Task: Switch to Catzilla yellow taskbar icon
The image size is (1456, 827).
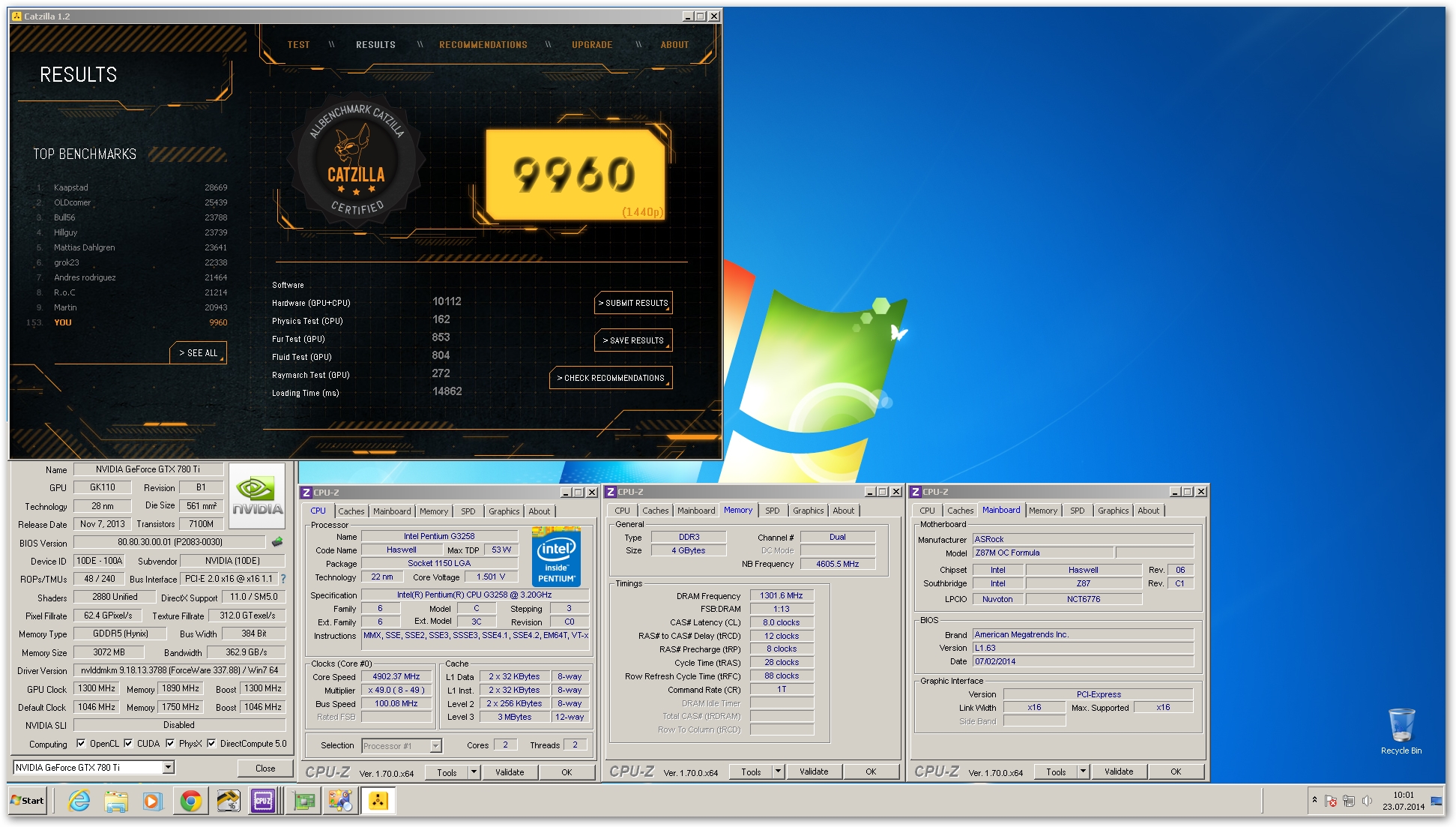Action: pyautogui.click(x=378, y=801)
